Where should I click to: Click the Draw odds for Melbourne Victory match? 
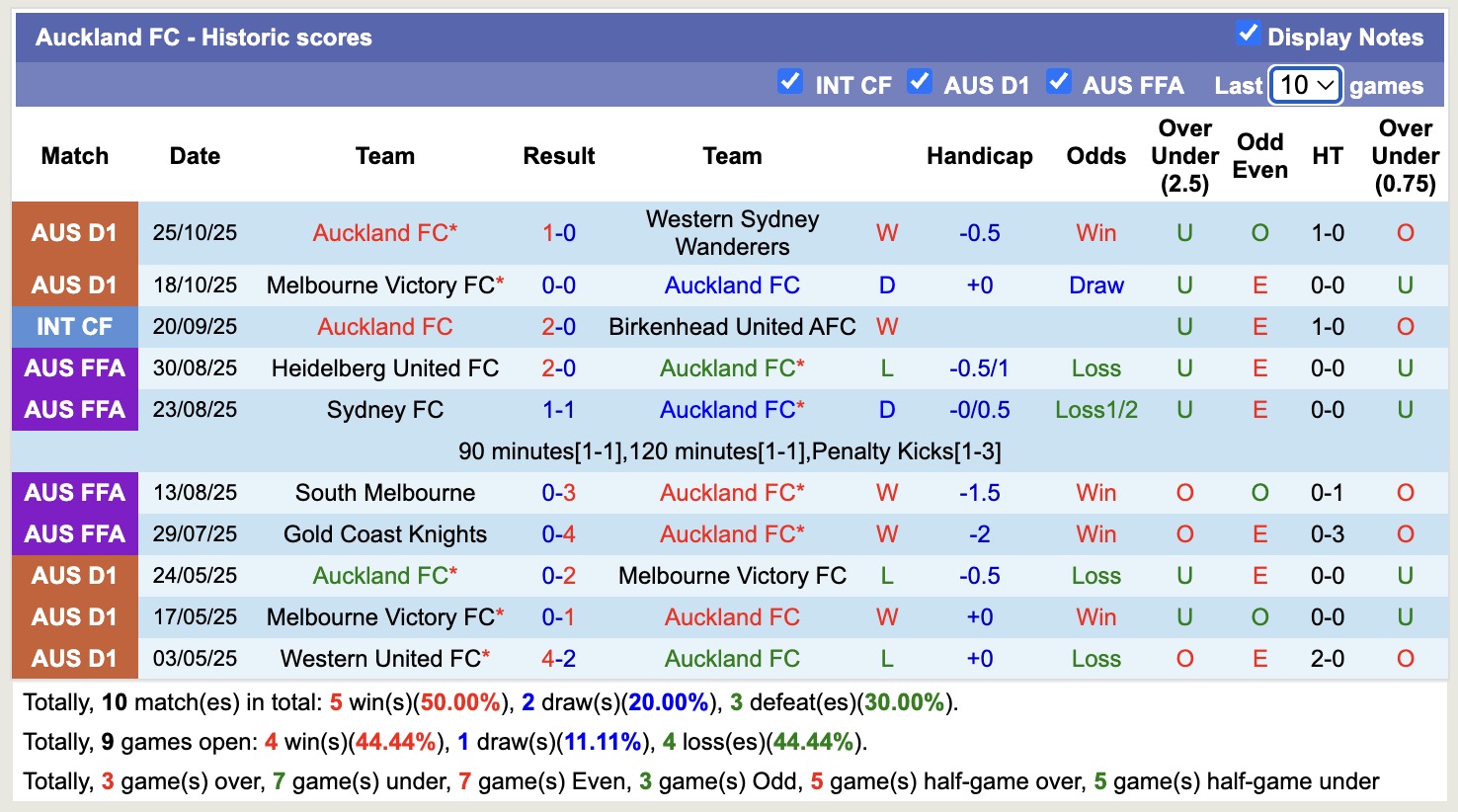[1095, 284]
